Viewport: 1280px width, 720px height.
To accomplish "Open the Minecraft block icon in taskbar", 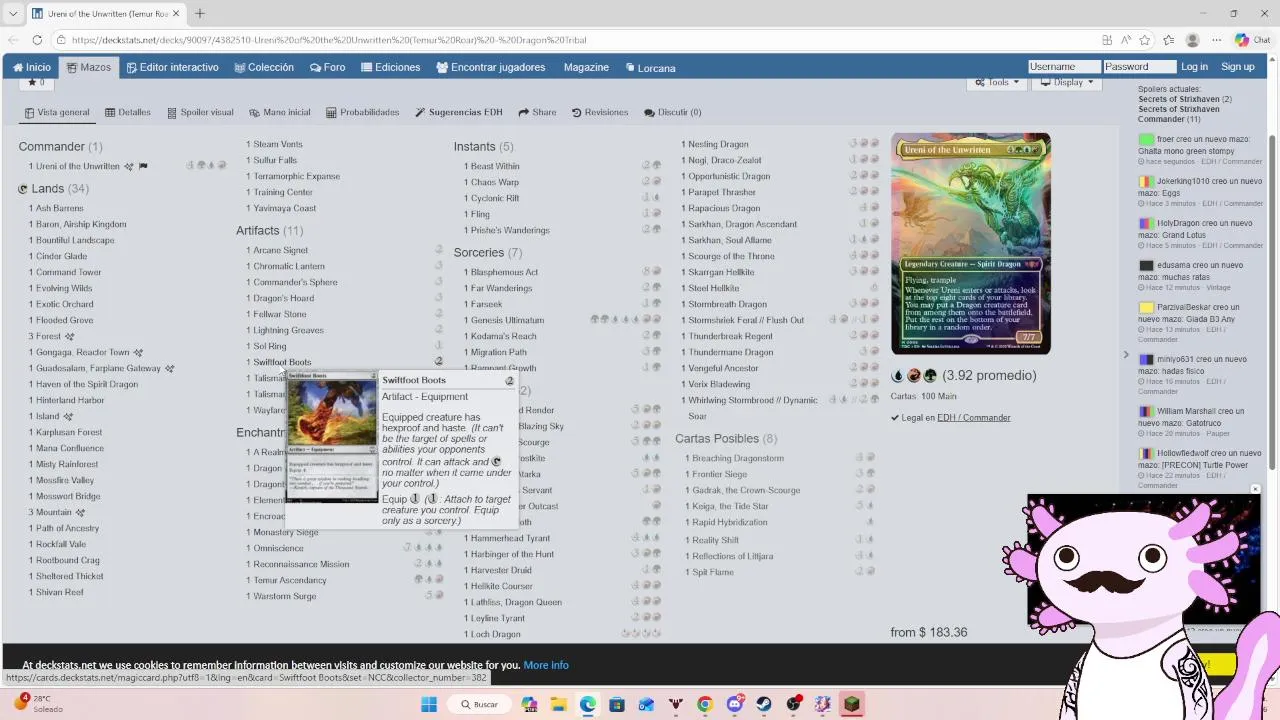I will tap(852, 704).
